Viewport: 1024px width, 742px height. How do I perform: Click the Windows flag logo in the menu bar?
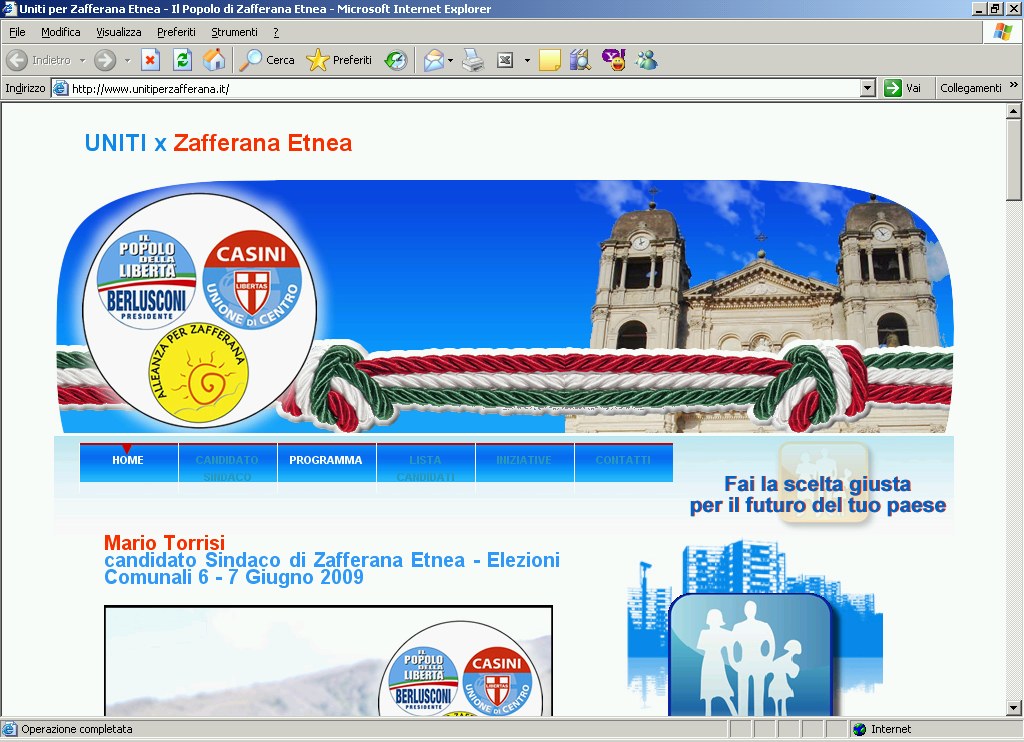(x=1002, y=31)
